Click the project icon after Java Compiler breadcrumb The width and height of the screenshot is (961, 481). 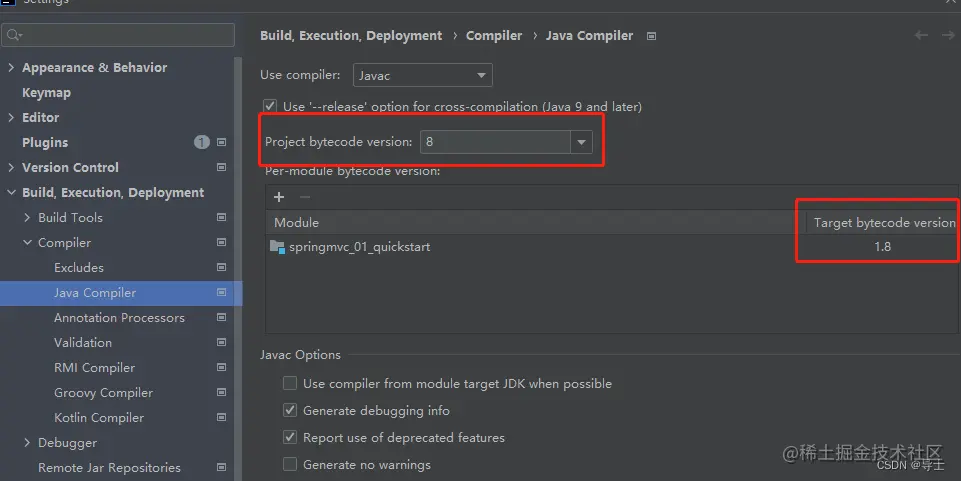point(651,36)
